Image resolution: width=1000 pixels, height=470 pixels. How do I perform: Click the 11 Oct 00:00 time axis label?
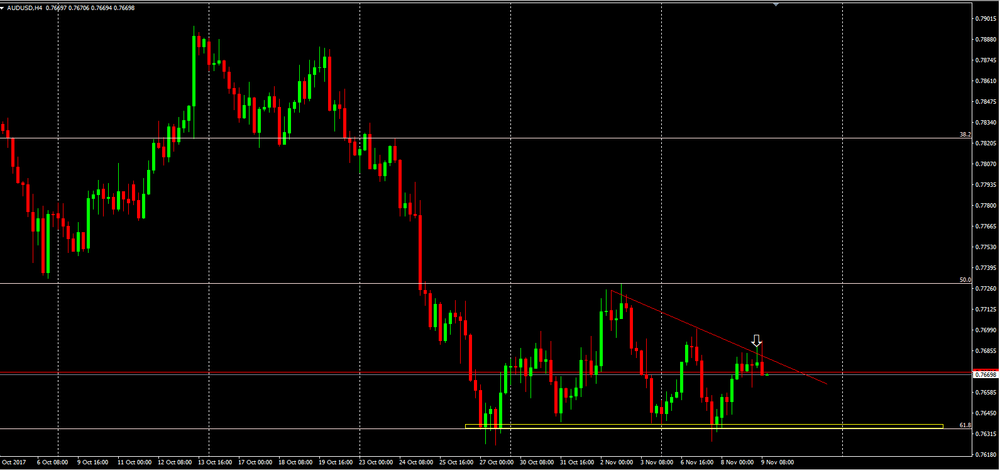click(133, 460)
